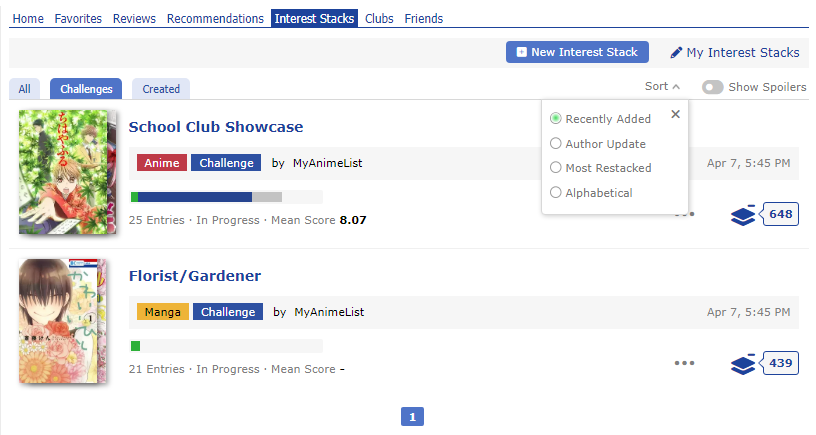Click the pencil icon for My Interest Stacks

coord(677,53)
